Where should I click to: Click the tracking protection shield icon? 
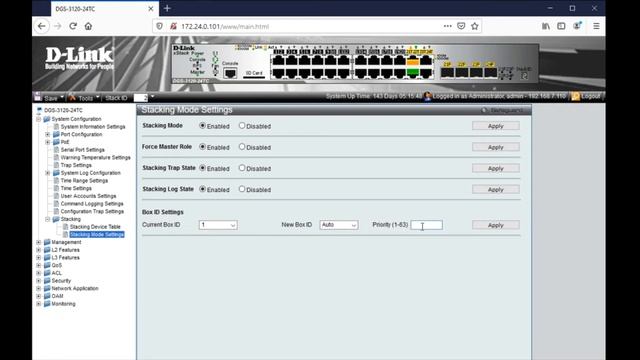[x=160, y=26]
